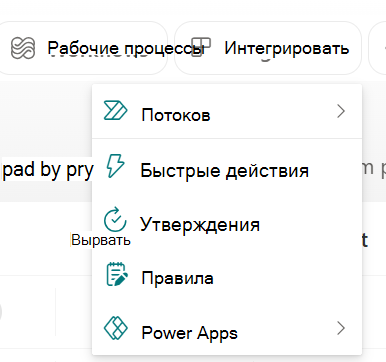Click the Правила notepad pencil icon
The image size is (386, 362).
click(117, 274)
